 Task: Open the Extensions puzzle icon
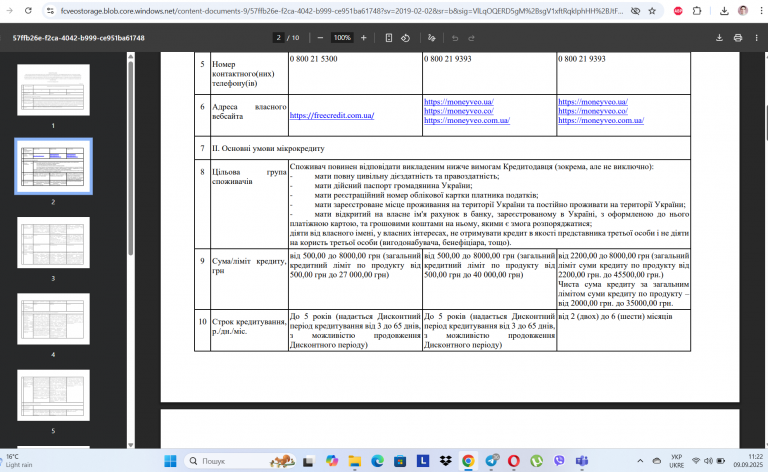(696, 11)
